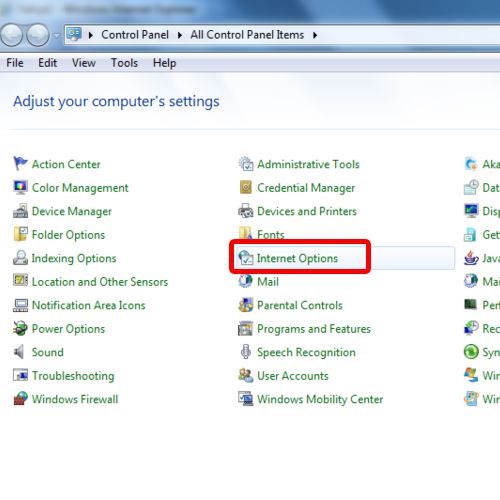The image size is (500, 500).
Task: Open the Power Options link
Action: (68, 329)
